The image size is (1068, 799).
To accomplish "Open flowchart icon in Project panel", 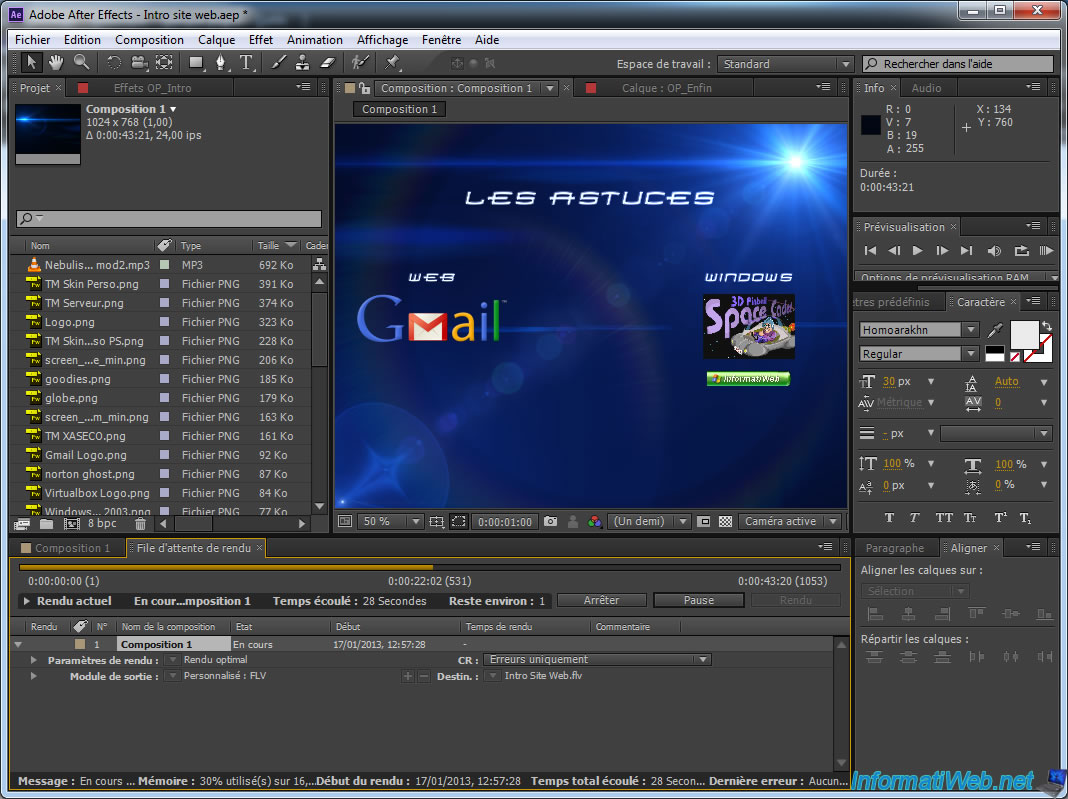I will (319, 264).
